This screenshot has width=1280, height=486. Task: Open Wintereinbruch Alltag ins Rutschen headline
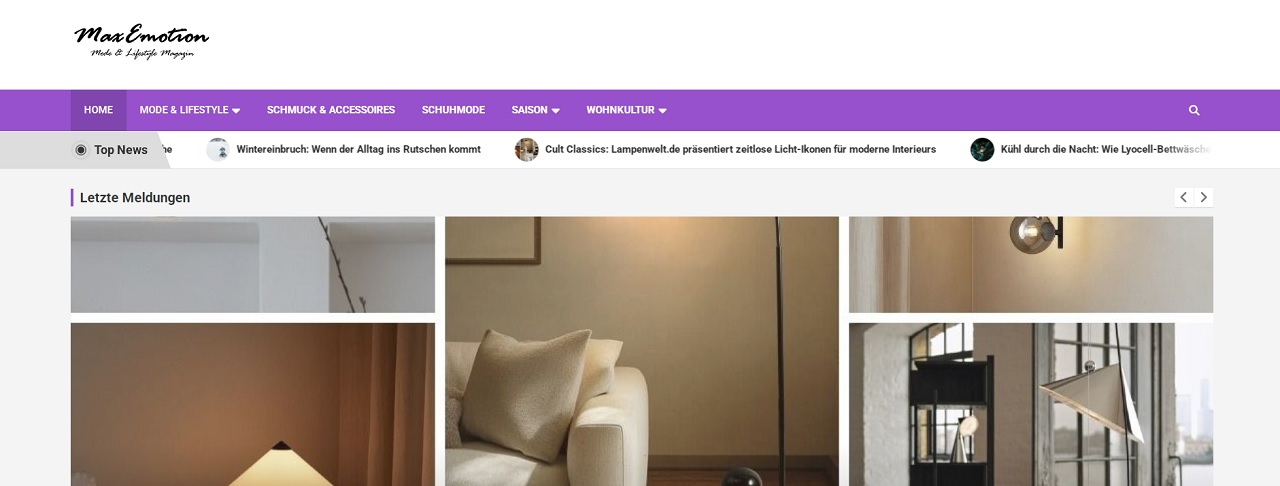click(358, 150)
